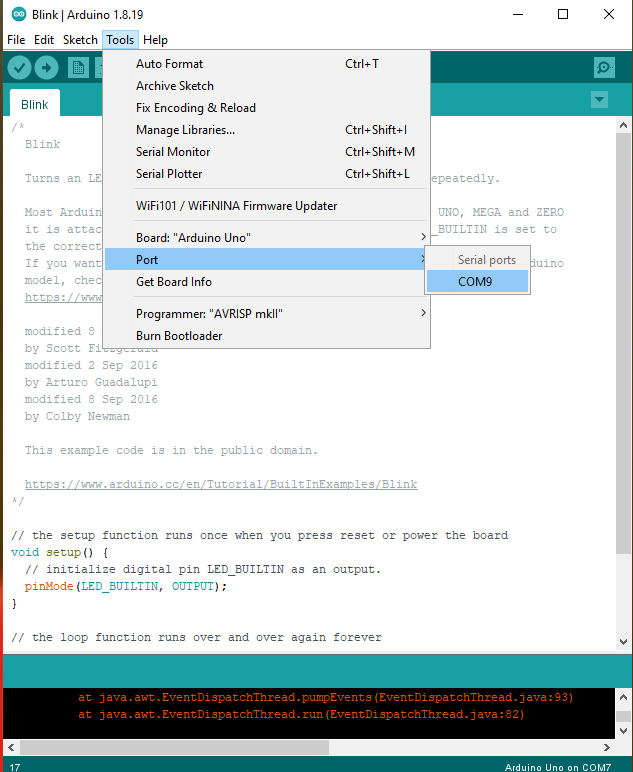Open the Serial Monitor magnifier icon
633x772 pixels.
(604, 67)
